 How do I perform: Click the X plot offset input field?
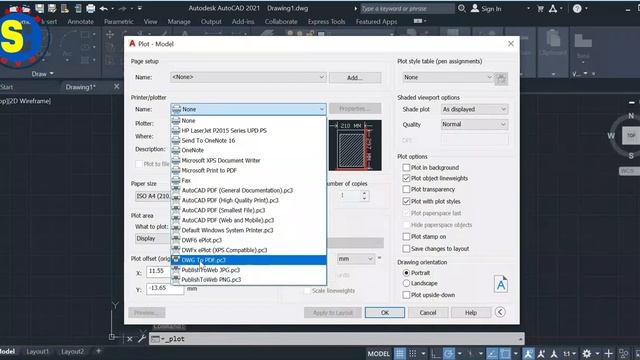[x=165, y=271]
